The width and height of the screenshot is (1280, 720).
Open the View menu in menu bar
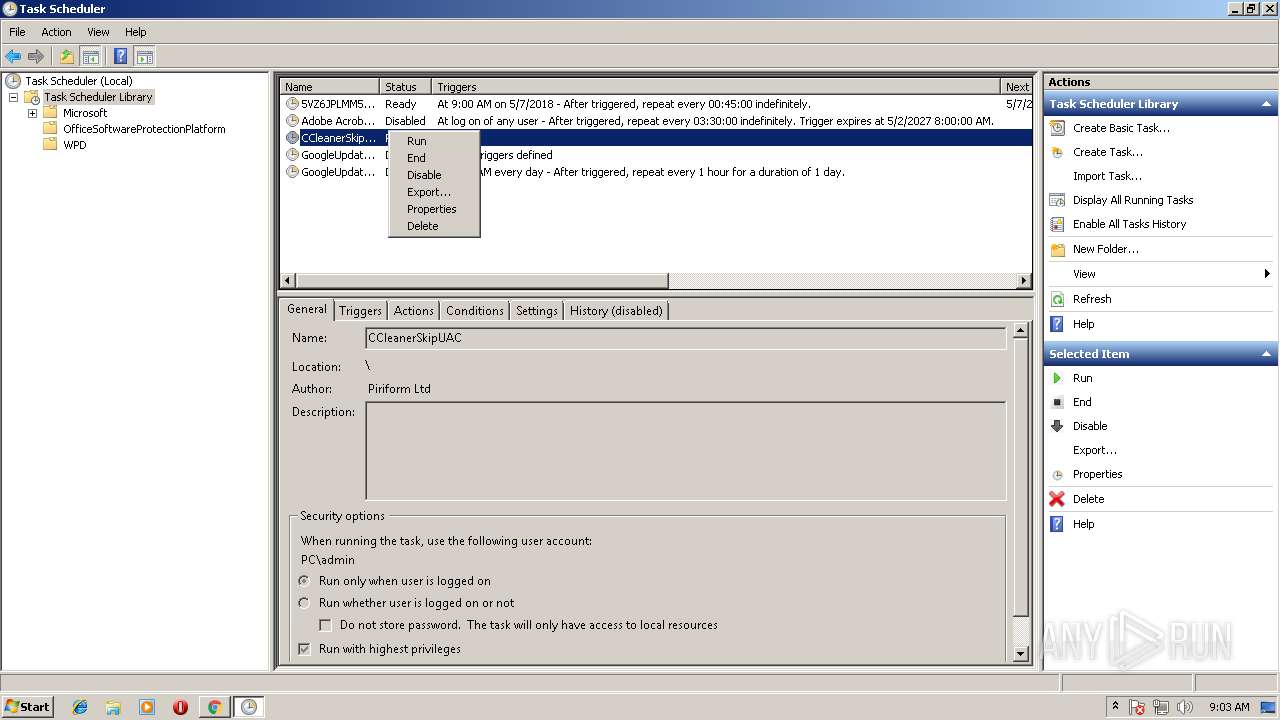98,32
